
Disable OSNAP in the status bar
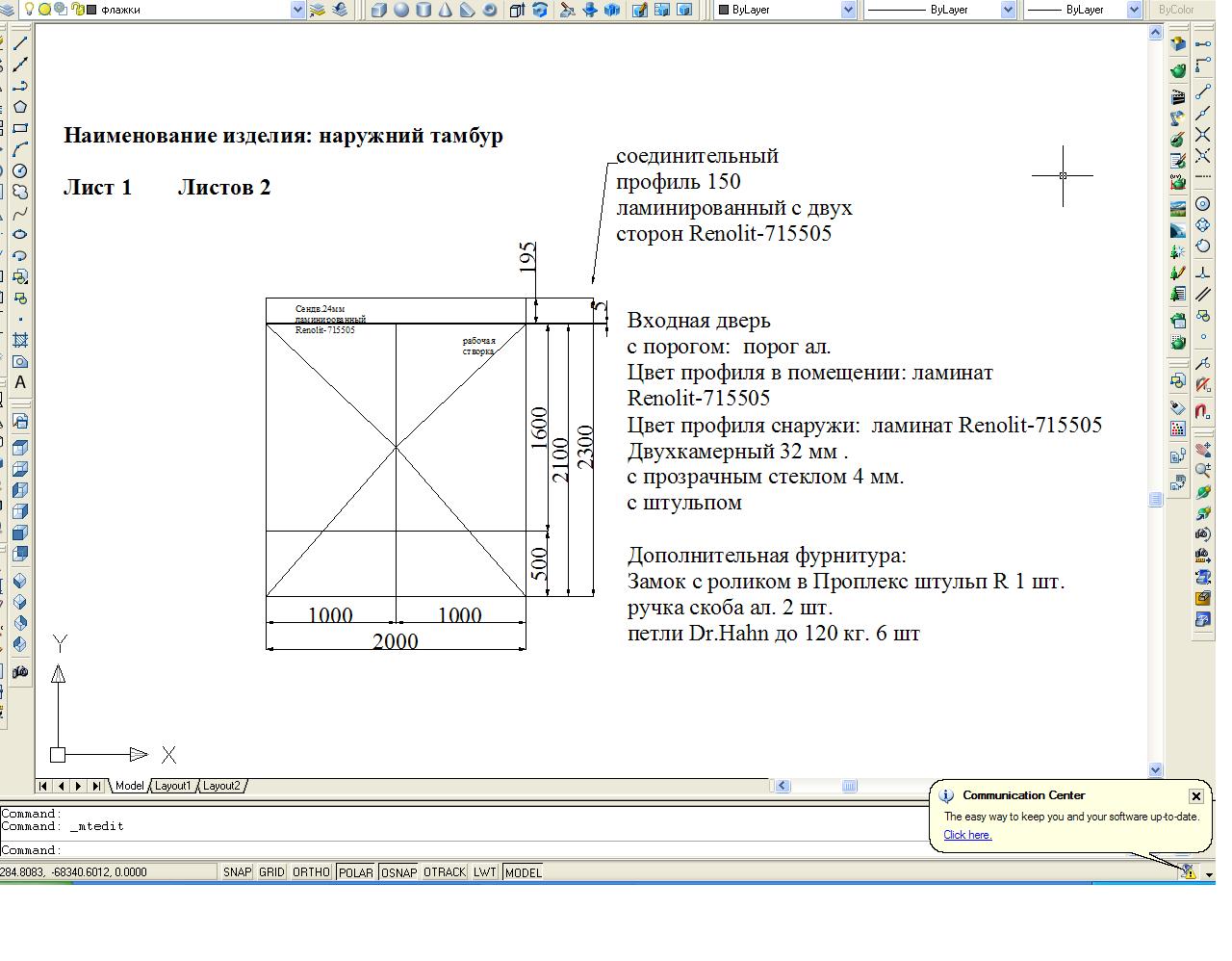pyautogui.click(x=398, y=872)
